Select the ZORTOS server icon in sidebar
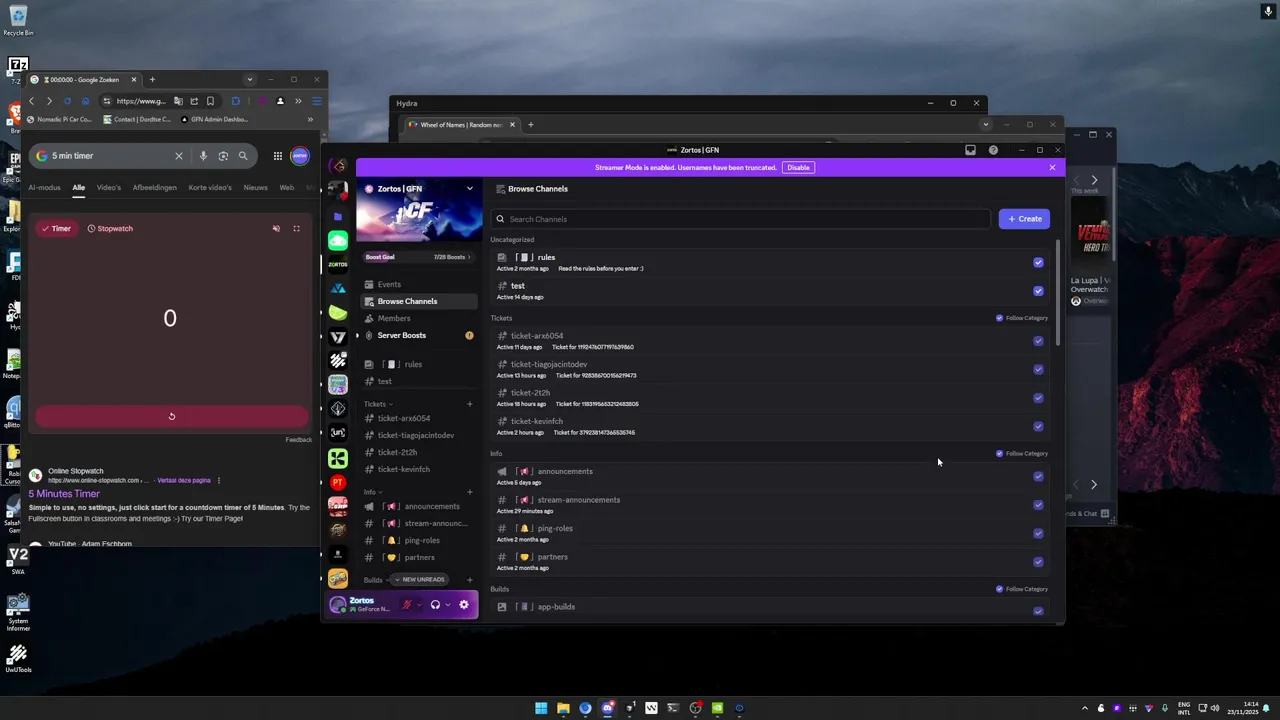 (338, 264)
